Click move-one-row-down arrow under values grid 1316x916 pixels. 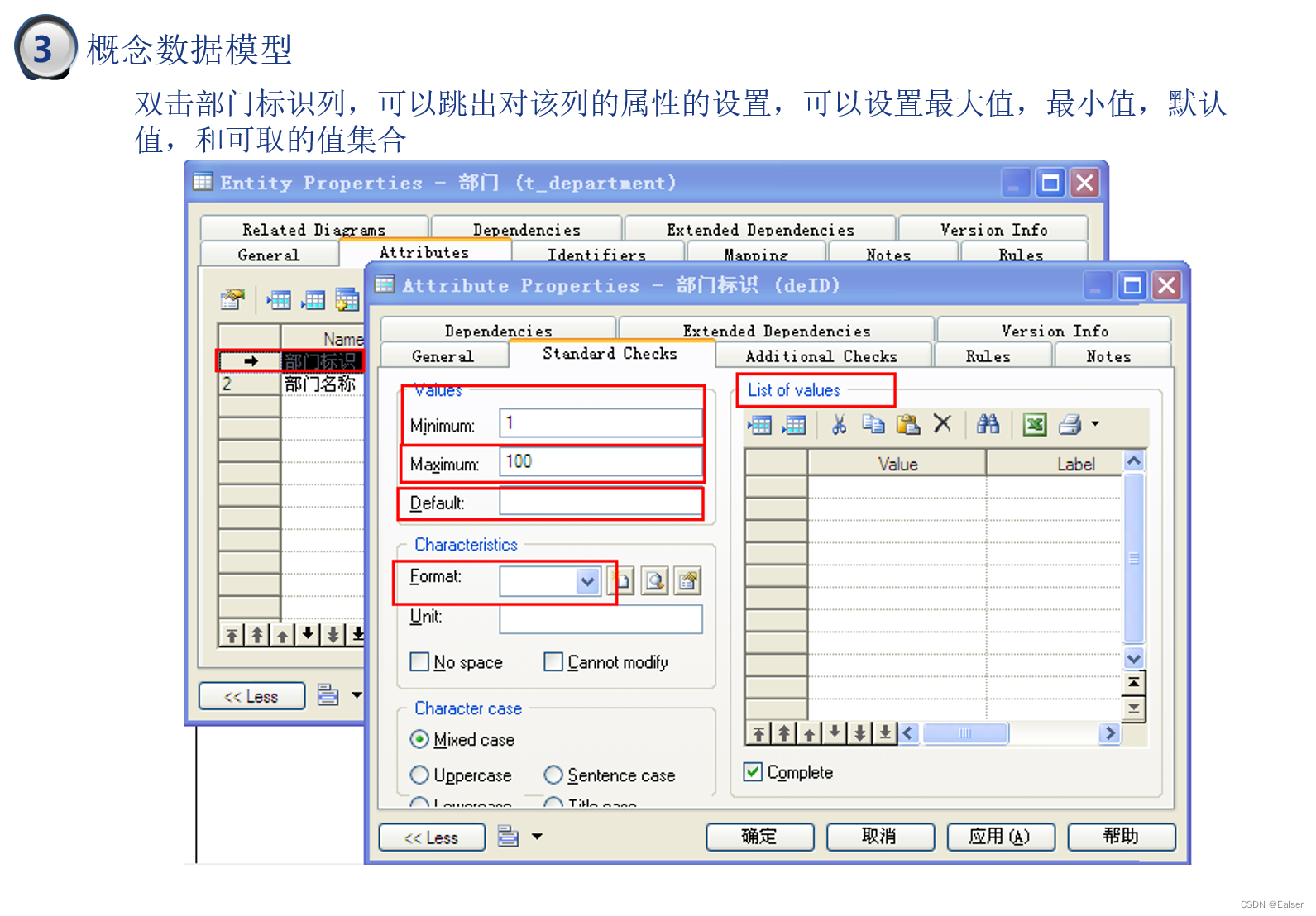[x=835, y=733]
